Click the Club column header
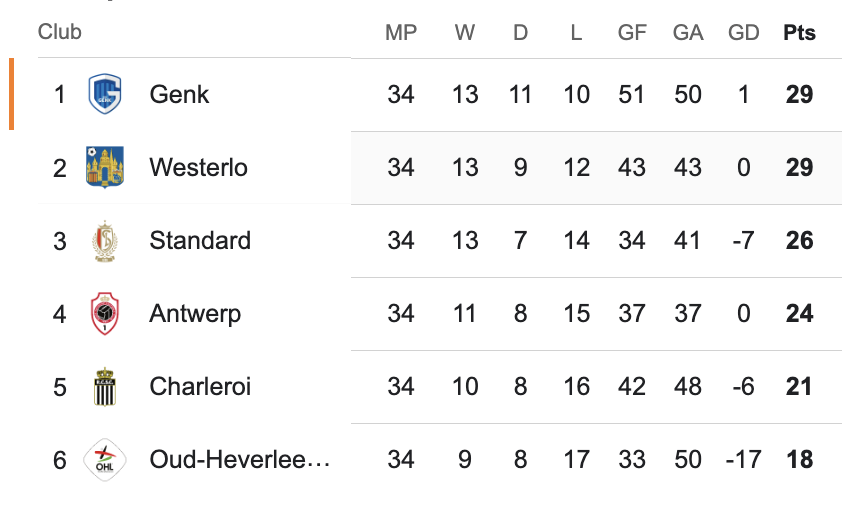842x530 pixels. point(60,32)
